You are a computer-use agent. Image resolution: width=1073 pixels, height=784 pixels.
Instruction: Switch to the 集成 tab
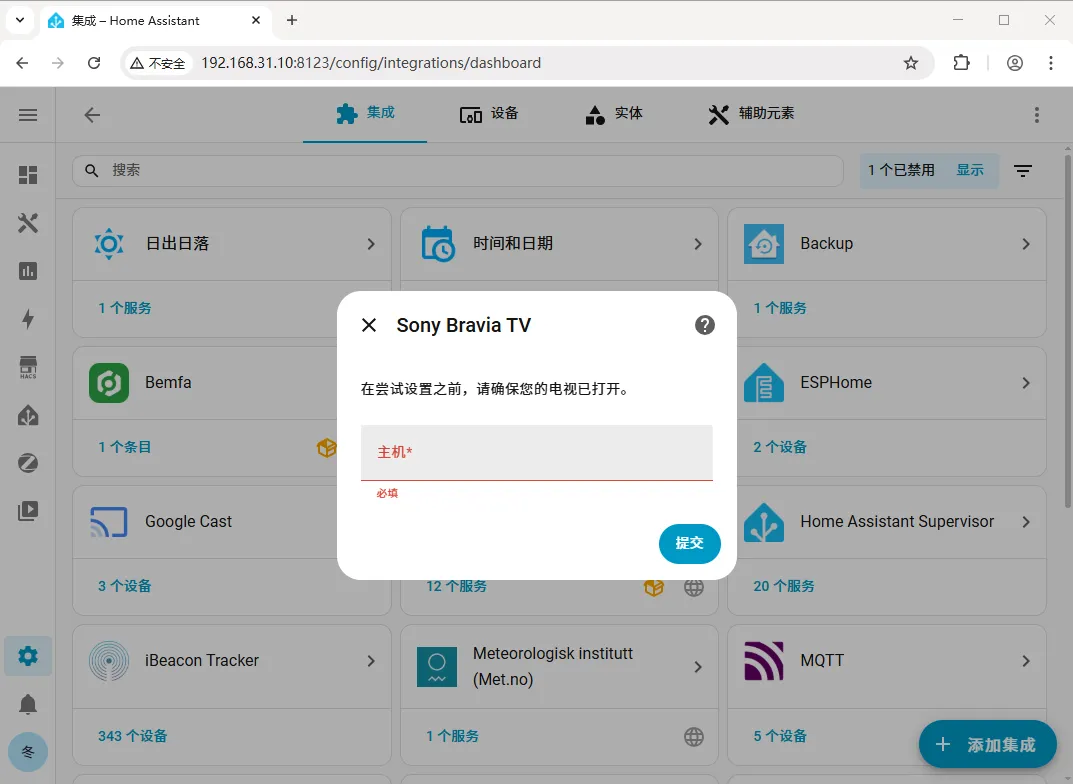pos(365,113)
